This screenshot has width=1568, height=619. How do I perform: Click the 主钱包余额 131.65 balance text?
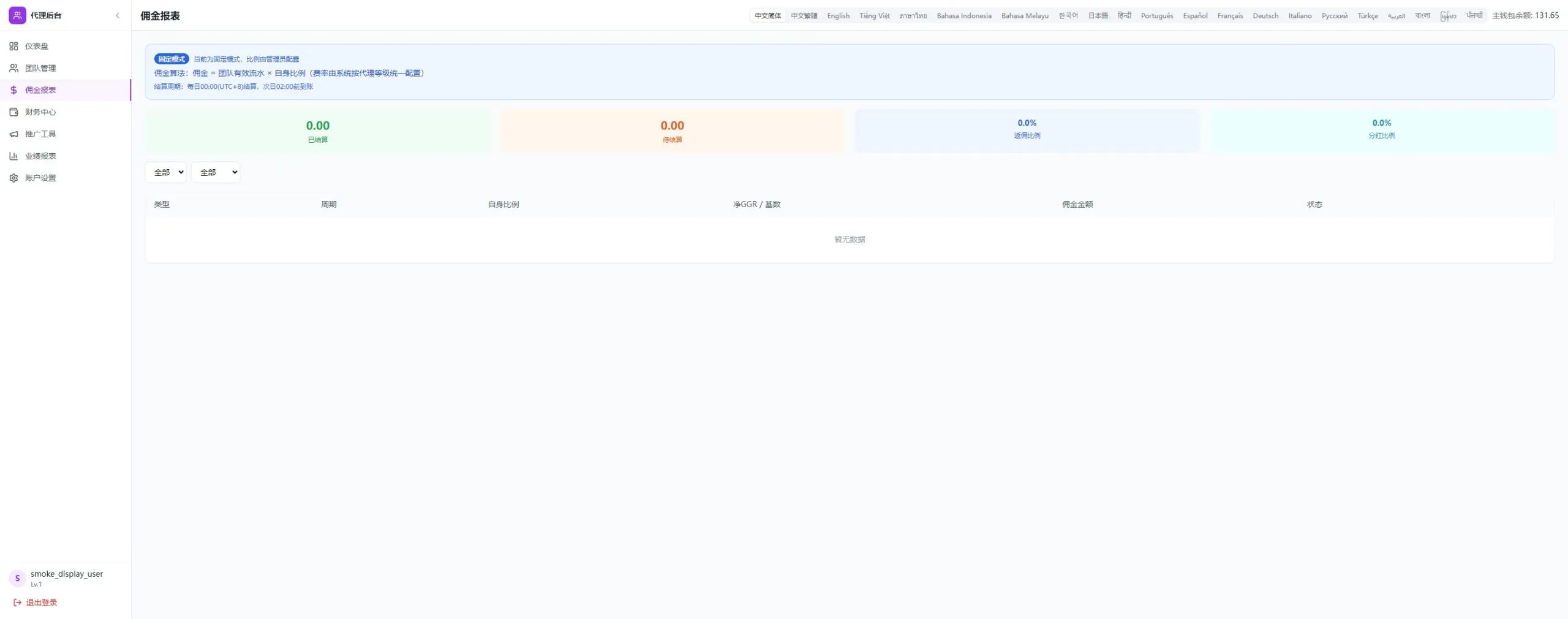[1525, 15]
